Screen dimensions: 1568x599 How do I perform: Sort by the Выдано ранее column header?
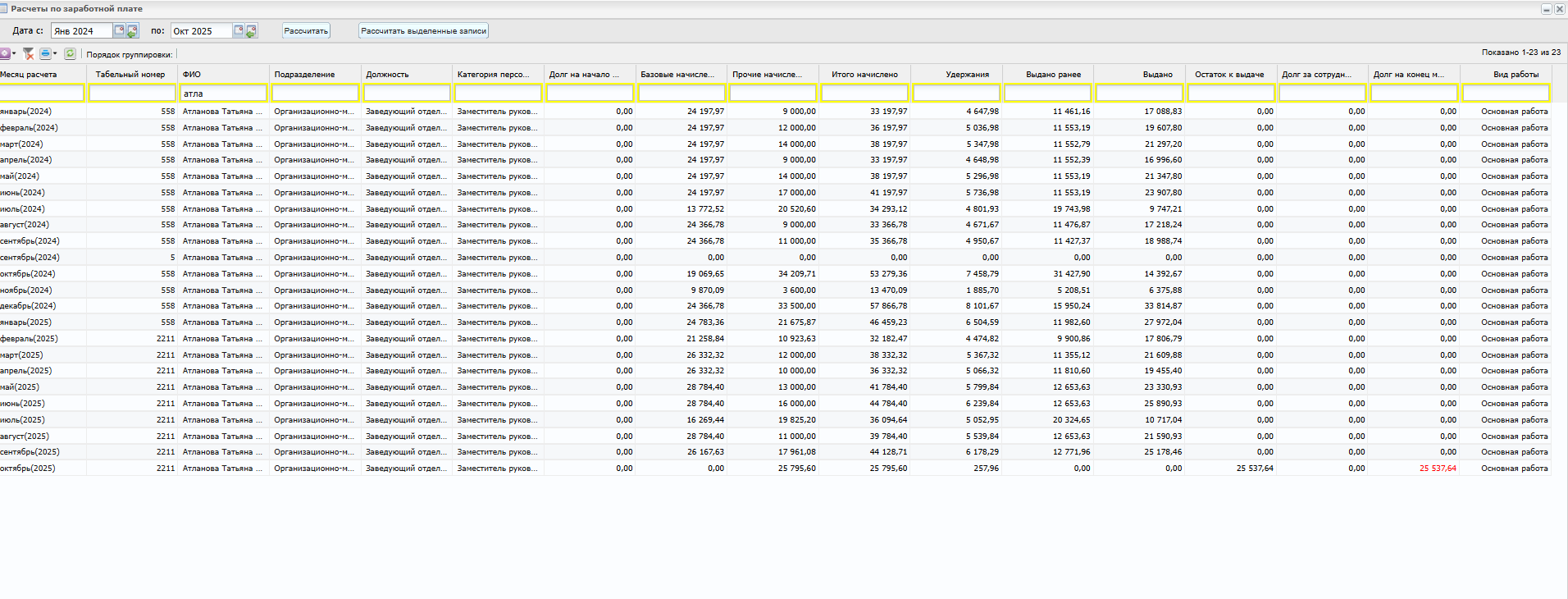click(x=1048, y=75)
